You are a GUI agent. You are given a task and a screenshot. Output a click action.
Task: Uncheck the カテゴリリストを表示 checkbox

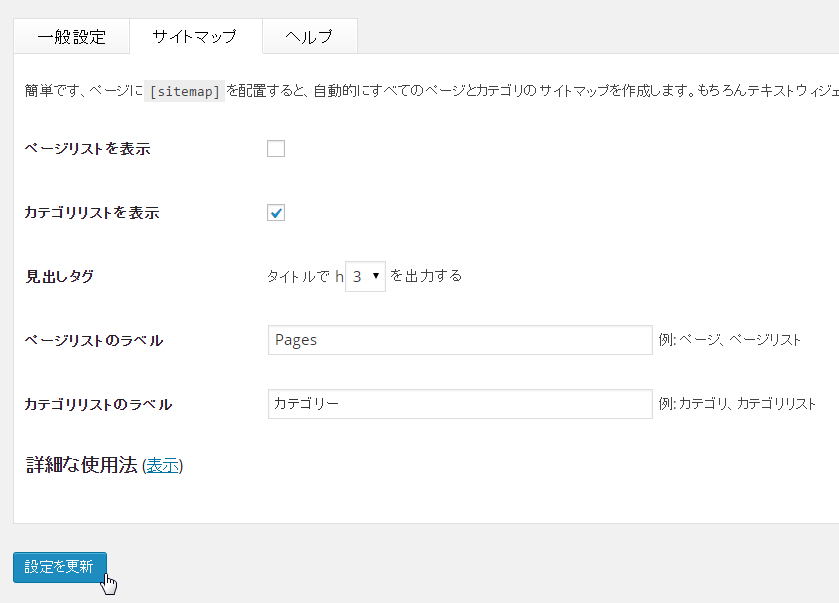click(276, 212)
